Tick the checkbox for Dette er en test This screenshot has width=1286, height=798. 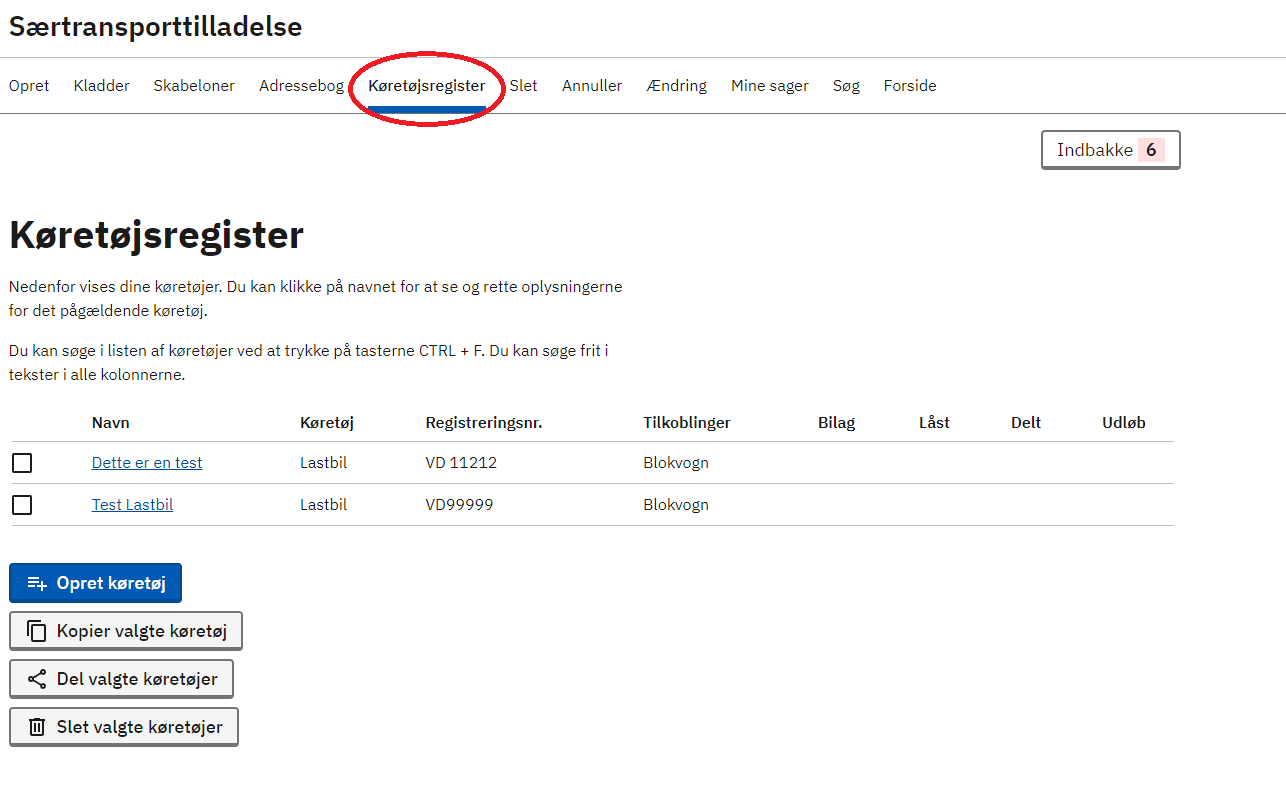click(x=22, y=463)
